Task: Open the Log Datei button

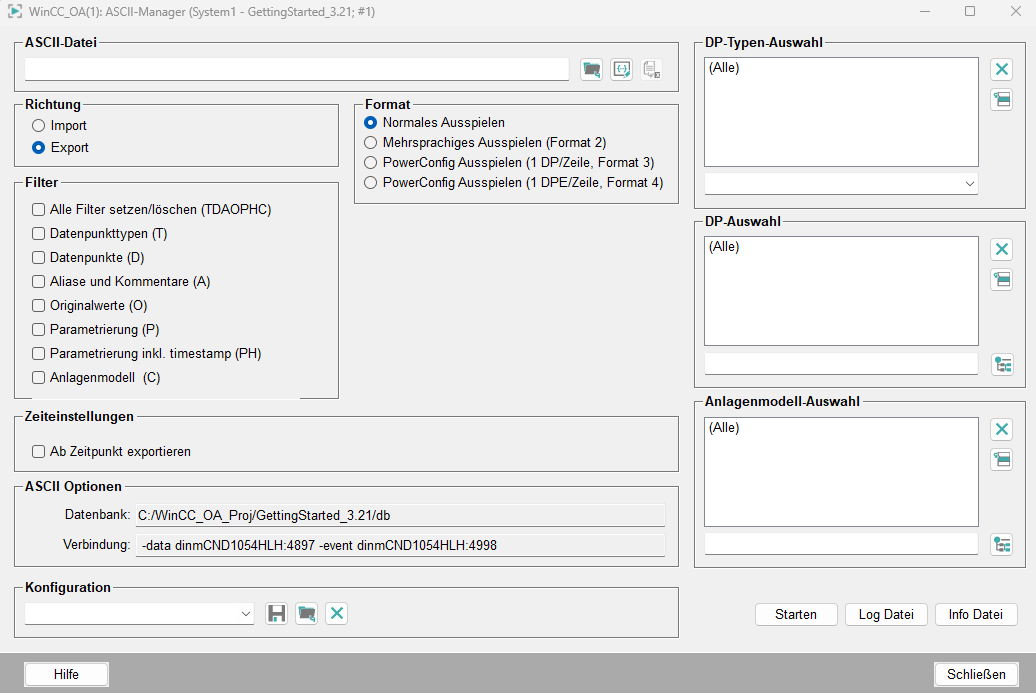Action: click(x=886, y=614)
